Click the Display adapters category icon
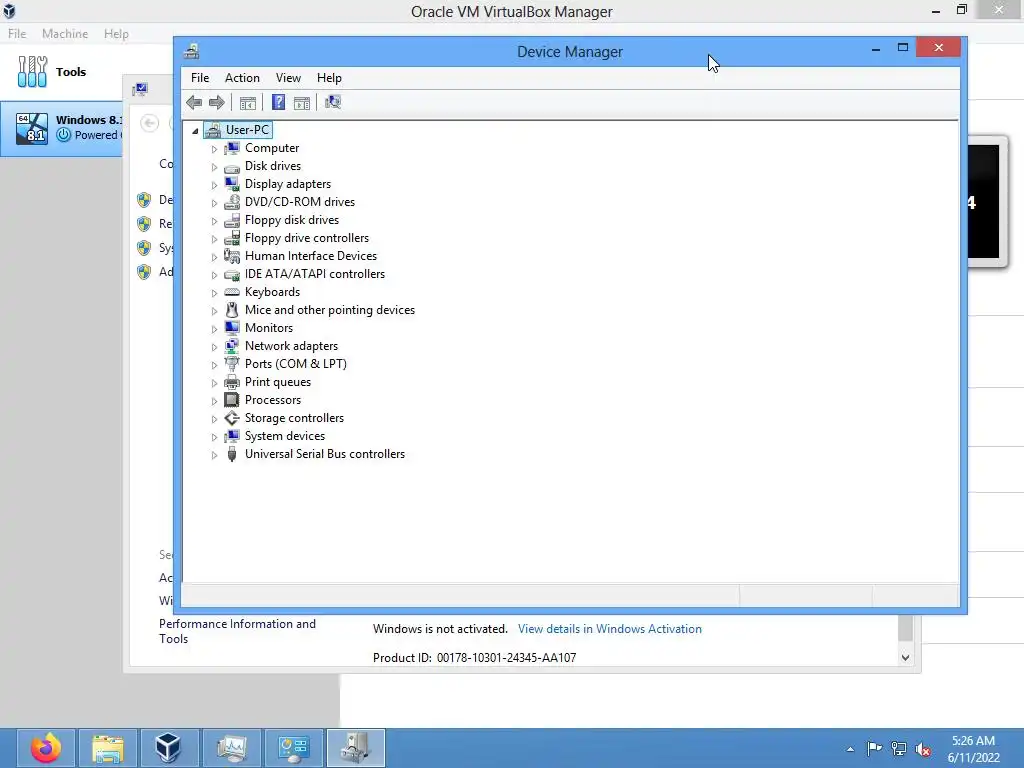 (x=232, y=184)
